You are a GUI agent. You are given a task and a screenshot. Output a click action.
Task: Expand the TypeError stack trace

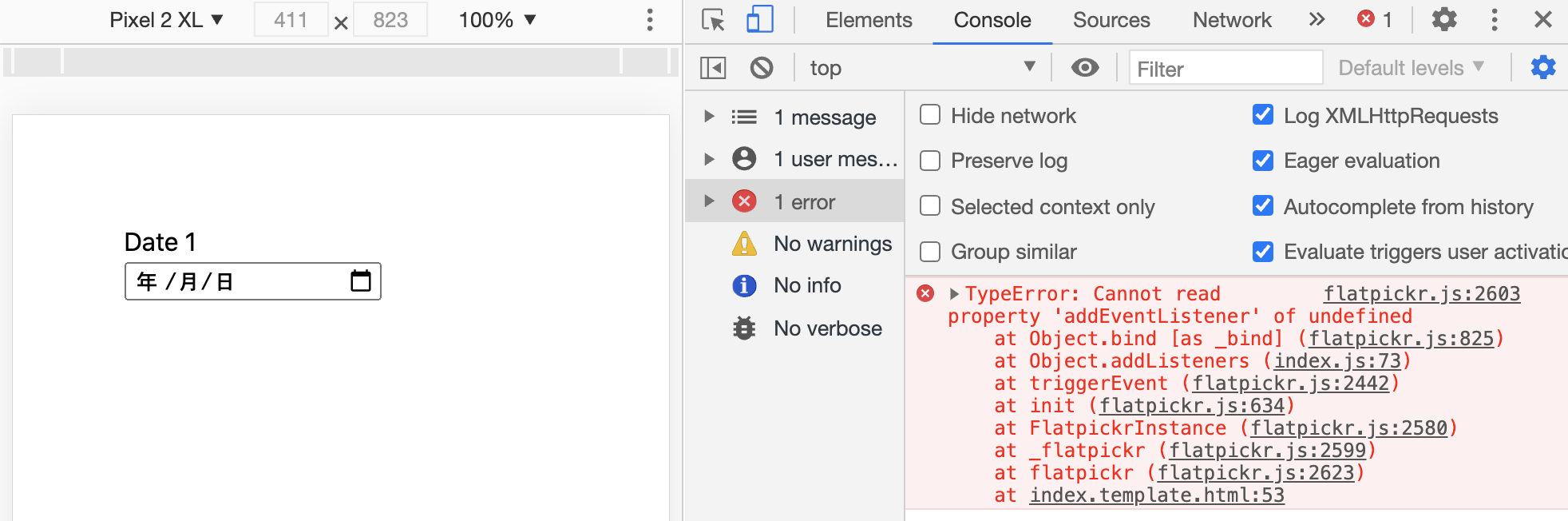tap(952, 293)
